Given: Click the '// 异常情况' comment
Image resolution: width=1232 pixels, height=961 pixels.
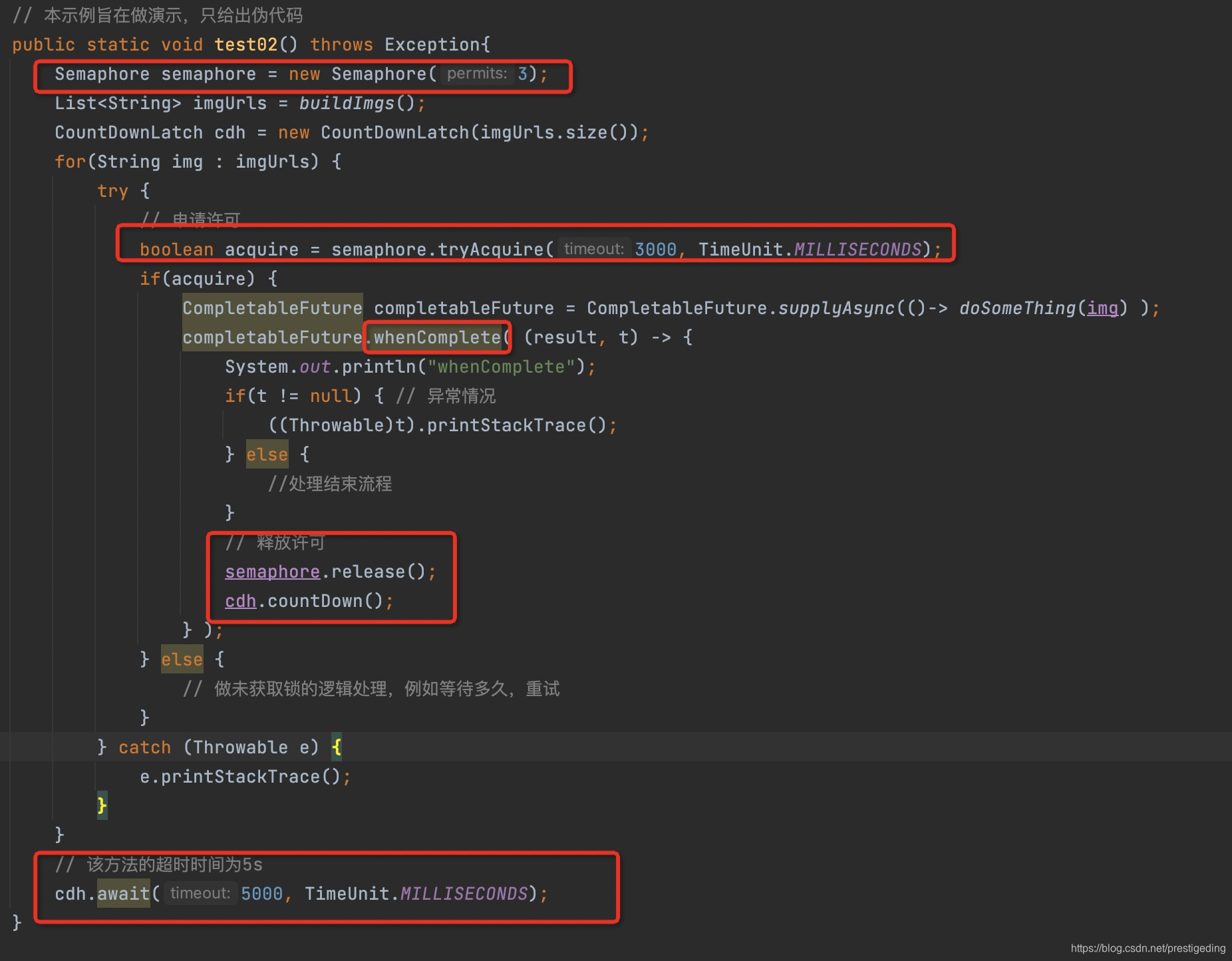Looking at the screenshot, I should pyautogui.click(x=446, y=396).
